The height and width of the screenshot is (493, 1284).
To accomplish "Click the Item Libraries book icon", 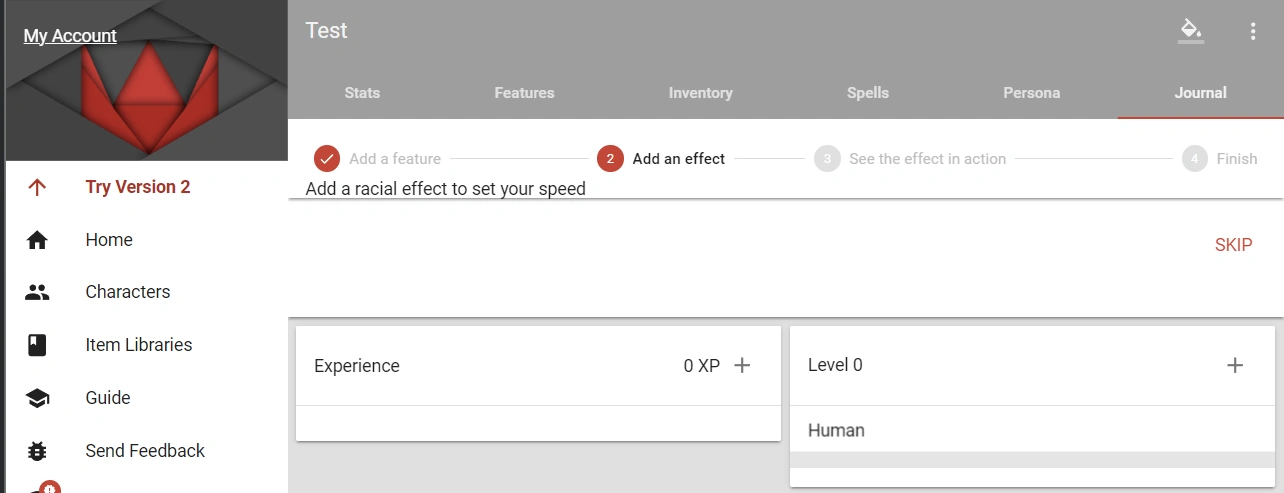I will (x=37, y=345).
